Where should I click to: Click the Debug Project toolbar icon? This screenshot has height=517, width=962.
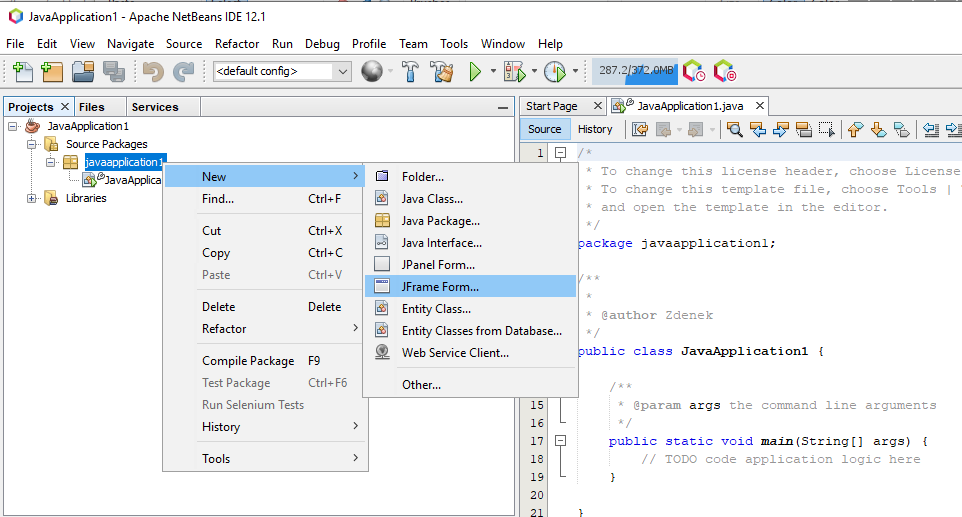(514, 71)
